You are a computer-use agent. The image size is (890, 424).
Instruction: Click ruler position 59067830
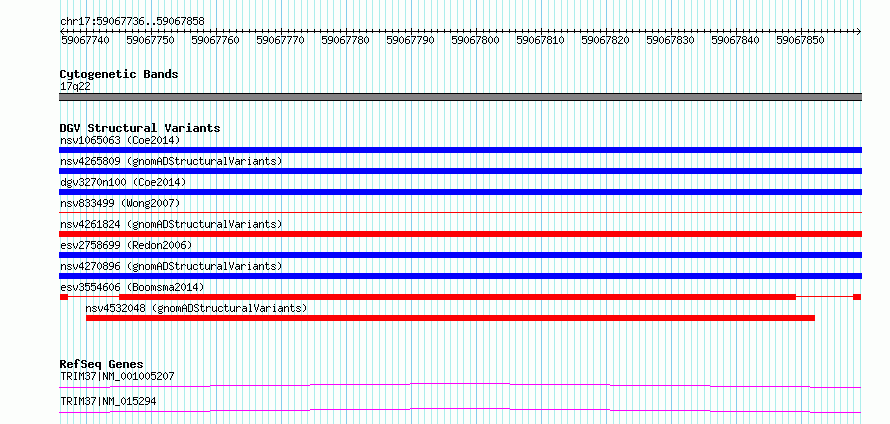pyautogui.click(x=670, y=40)
